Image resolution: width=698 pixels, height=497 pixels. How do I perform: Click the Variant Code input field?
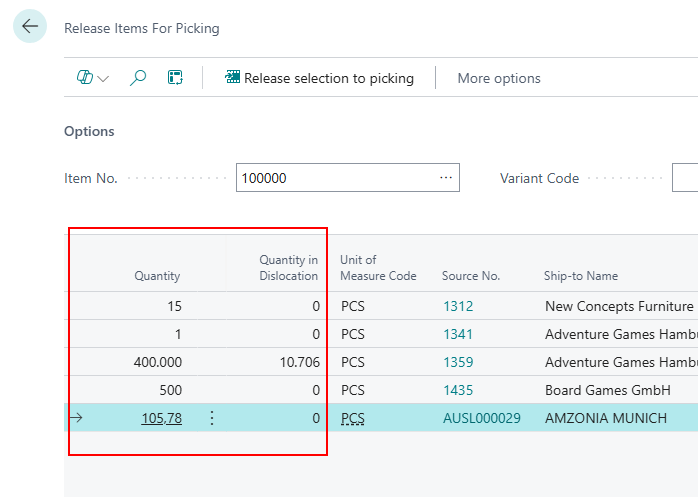click(x=685, y=178)
